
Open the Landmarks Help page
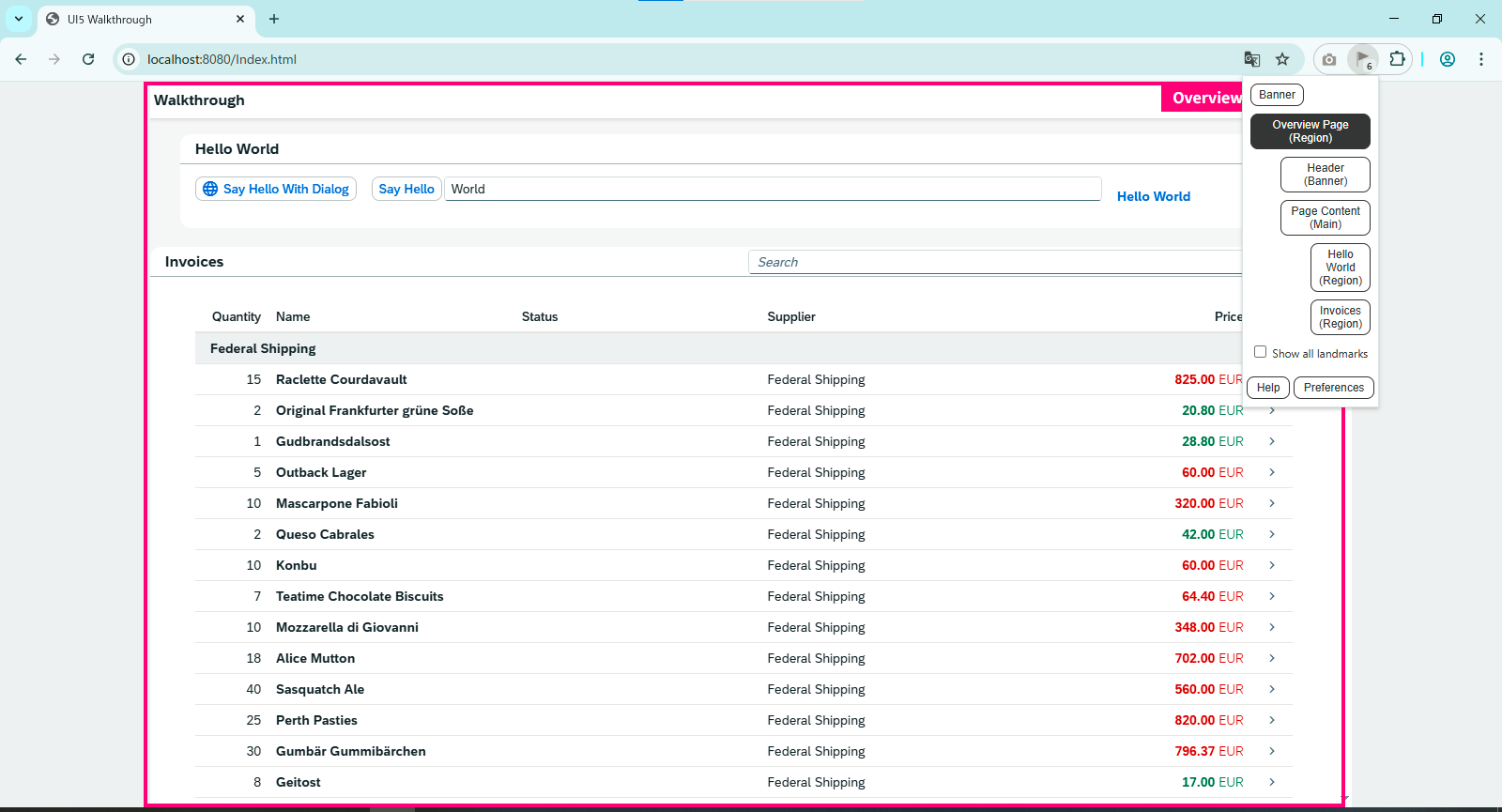click(1268, 388)
